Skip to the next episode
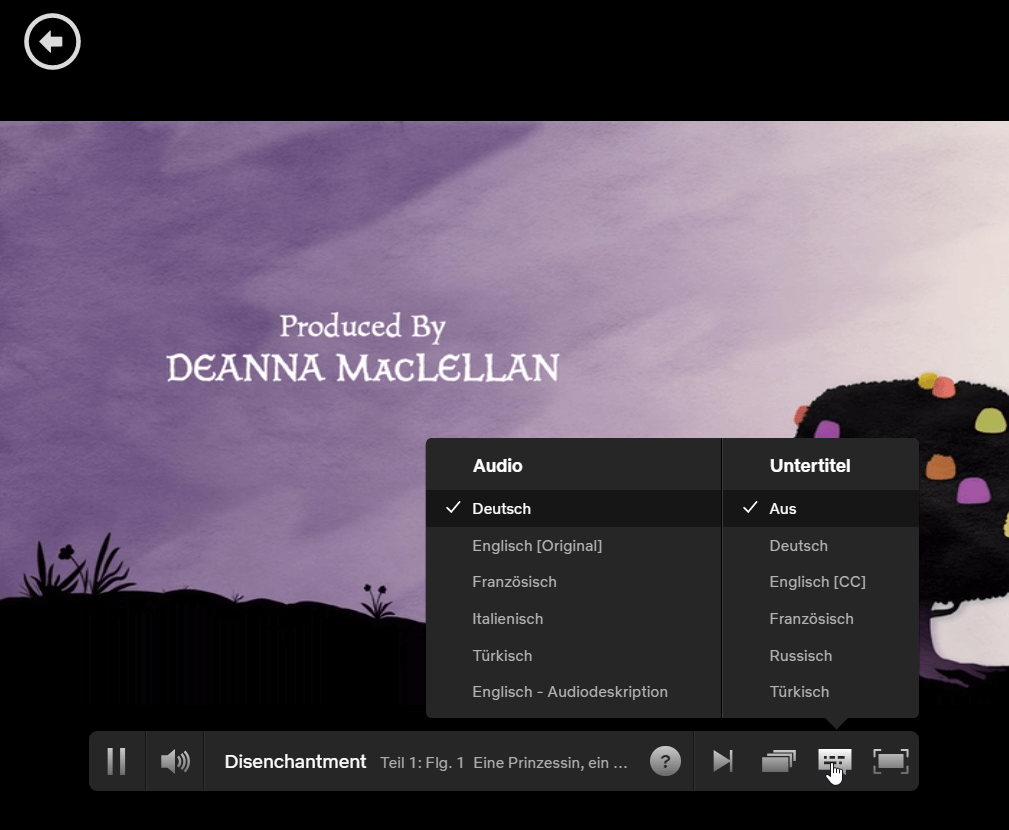 coord(723,761)
